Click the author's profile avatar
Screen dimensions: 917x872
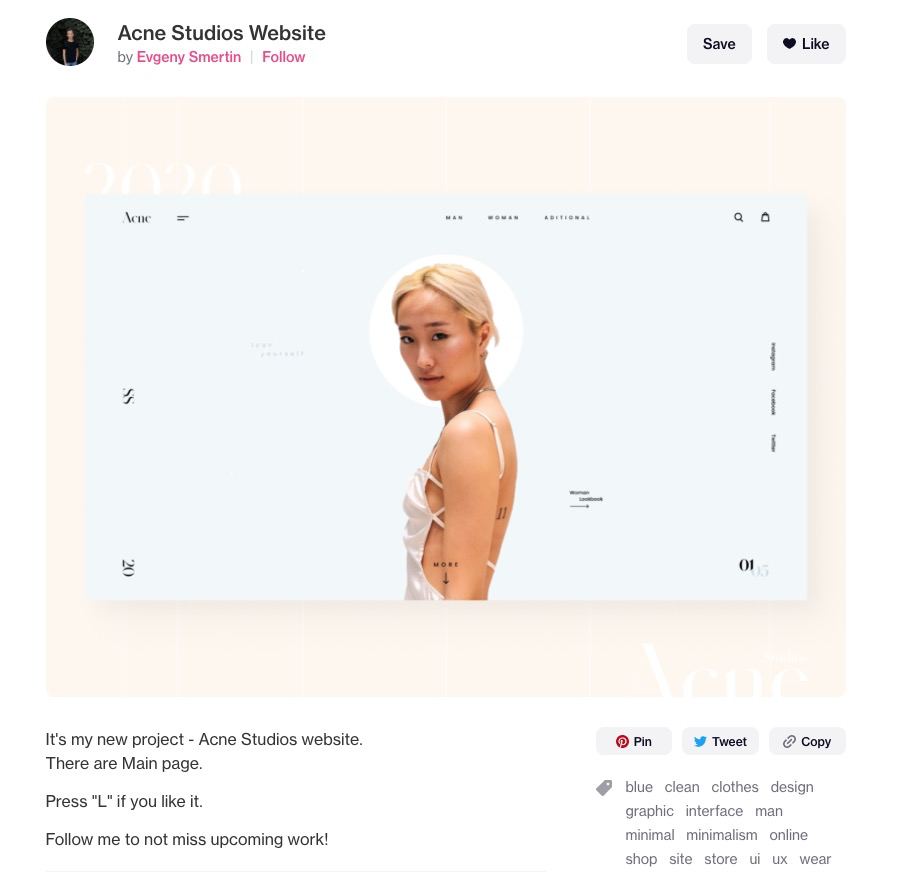[x=70, y=42]
